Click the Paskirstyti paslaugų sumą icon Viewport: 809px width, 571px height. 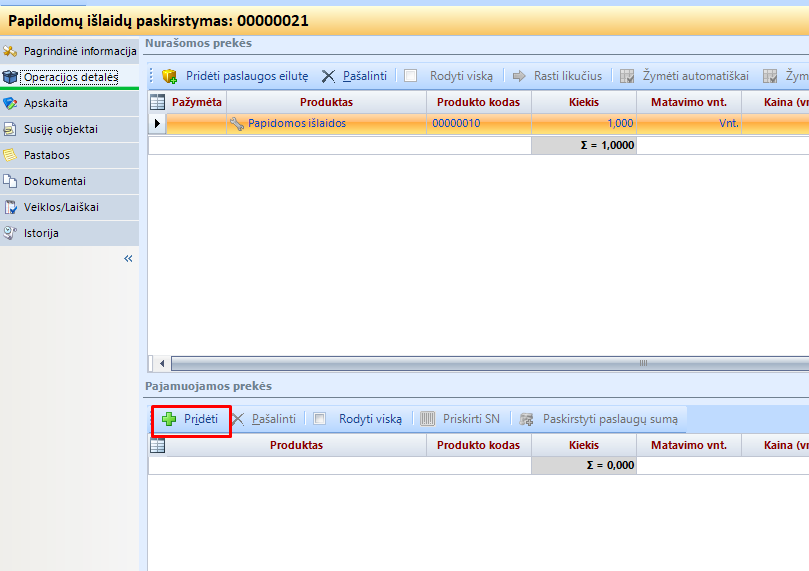525,420
